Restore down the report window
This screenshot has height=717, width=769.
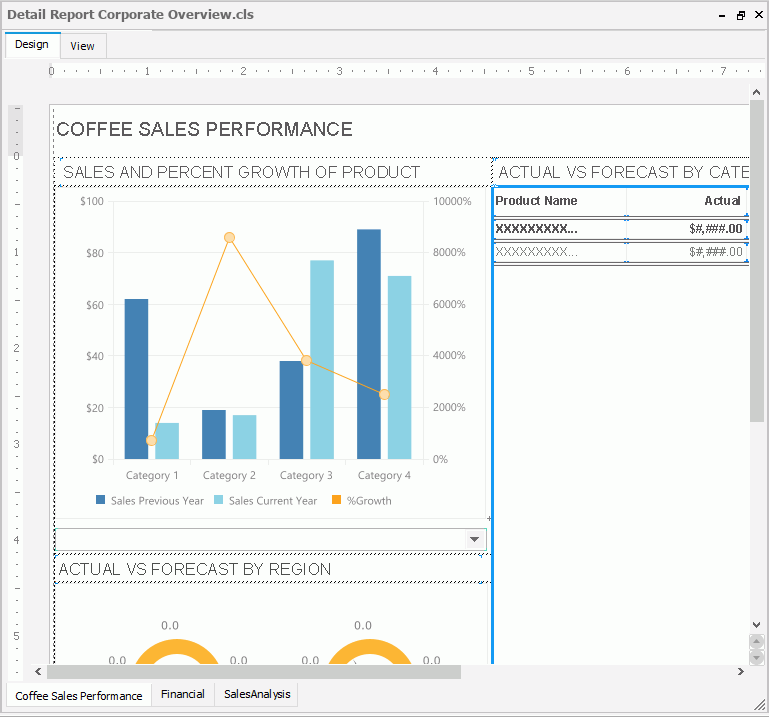(x=741, y=16)
